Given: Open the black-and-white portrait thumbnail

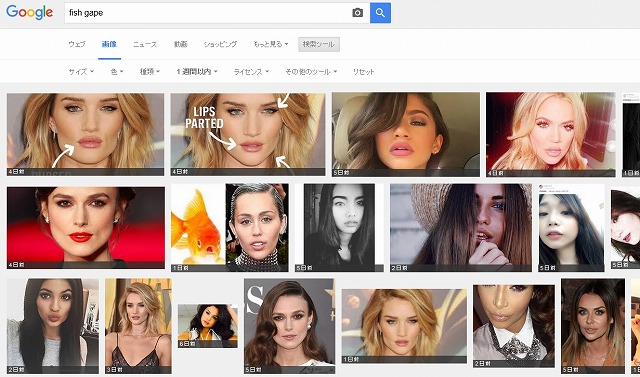Looking at the screenshot, I should (339, 228).
